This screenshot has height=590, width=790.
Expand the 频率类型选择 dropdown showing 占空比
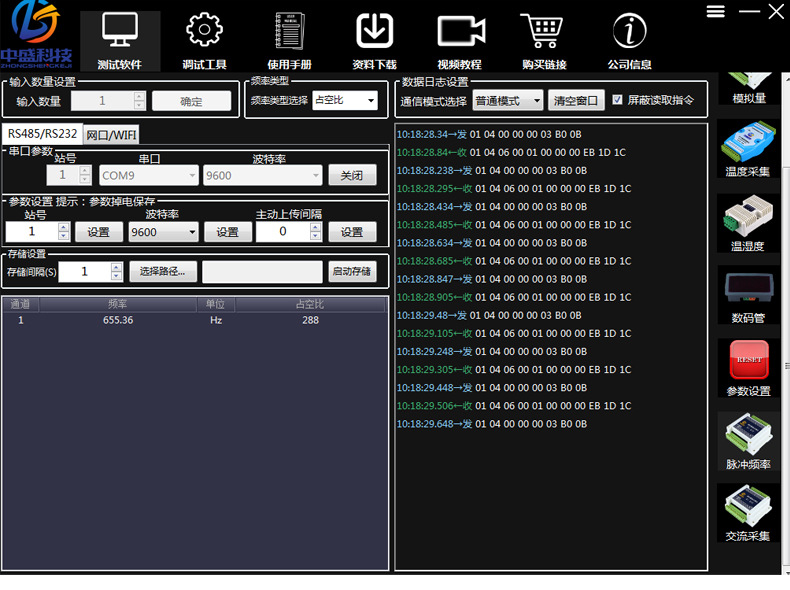coord(345,100)
